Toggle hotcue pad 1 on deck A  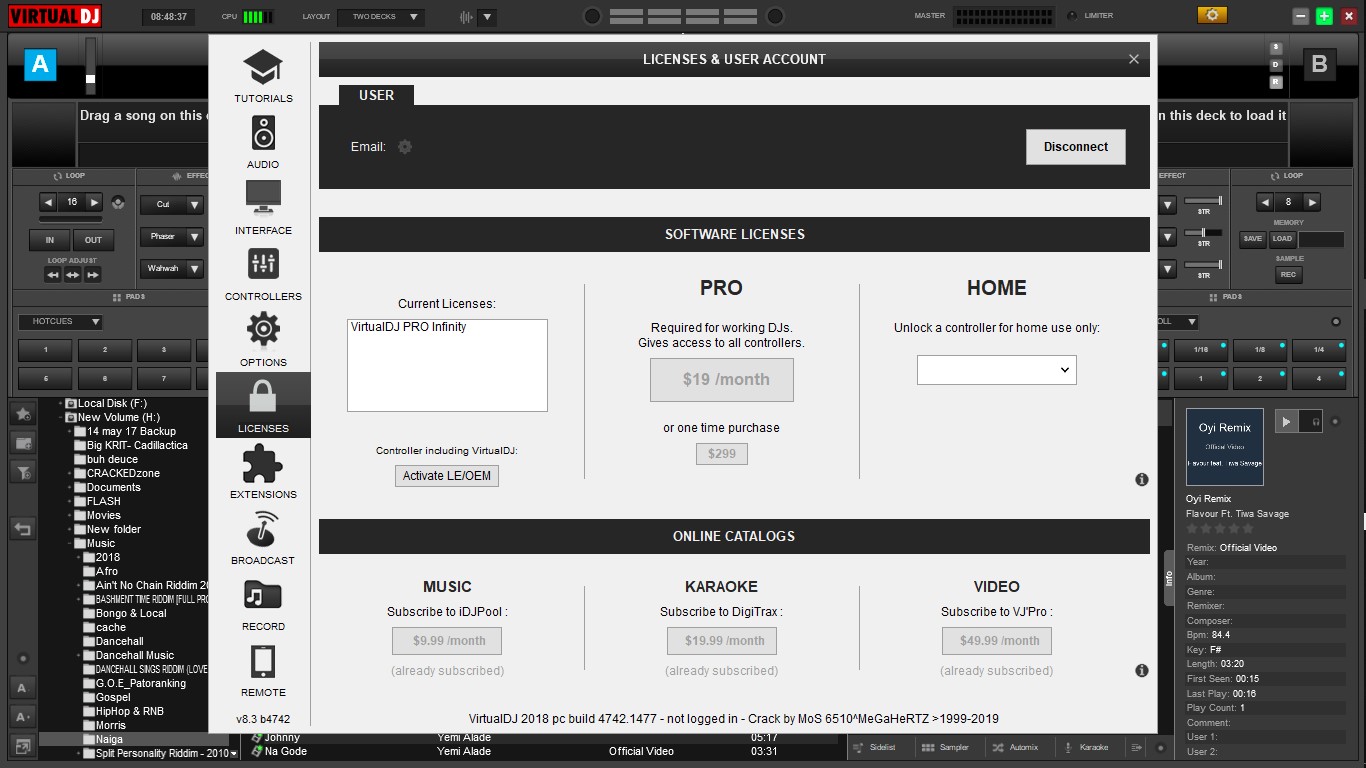(45, 350)
